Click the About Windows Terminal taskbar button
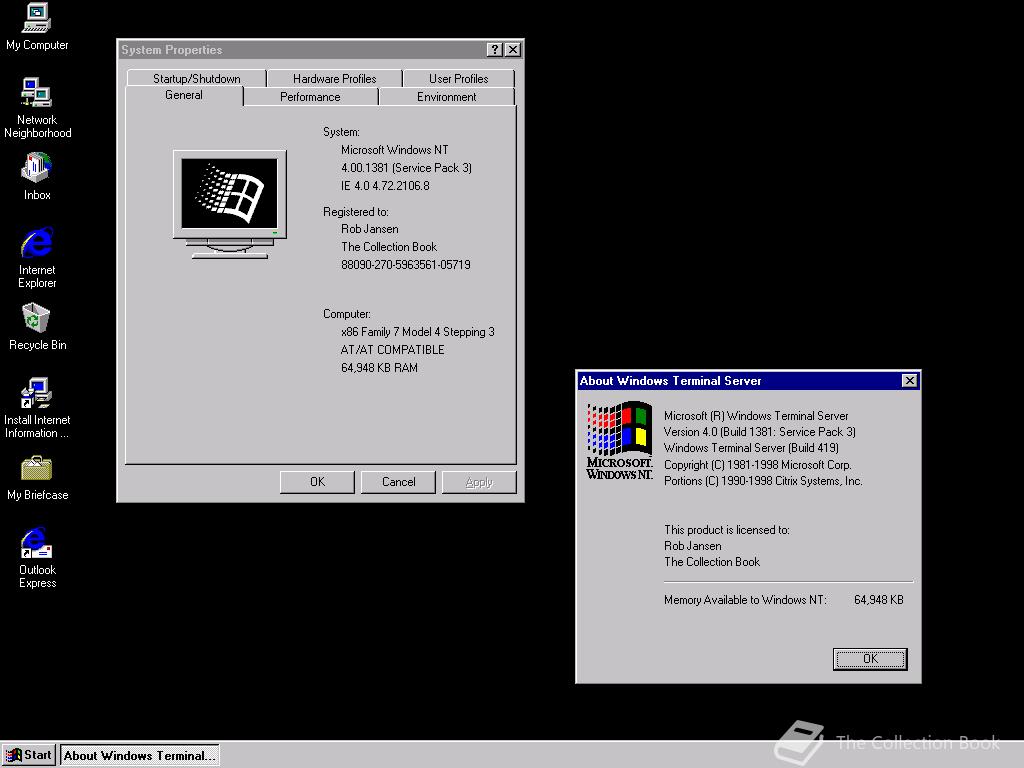This screenshot has height=768, width=1024. pos(140,755)
